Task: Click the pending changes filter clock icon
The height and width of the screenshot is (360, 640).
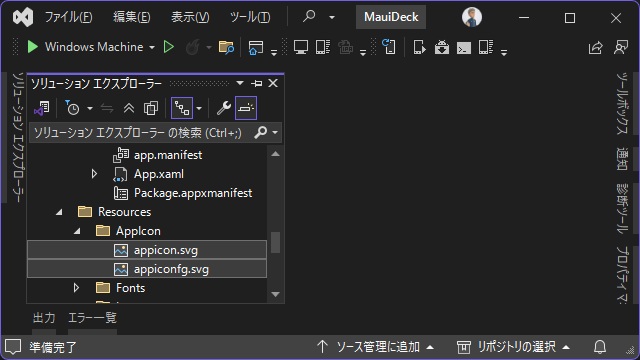Action: tap(73, 108)
